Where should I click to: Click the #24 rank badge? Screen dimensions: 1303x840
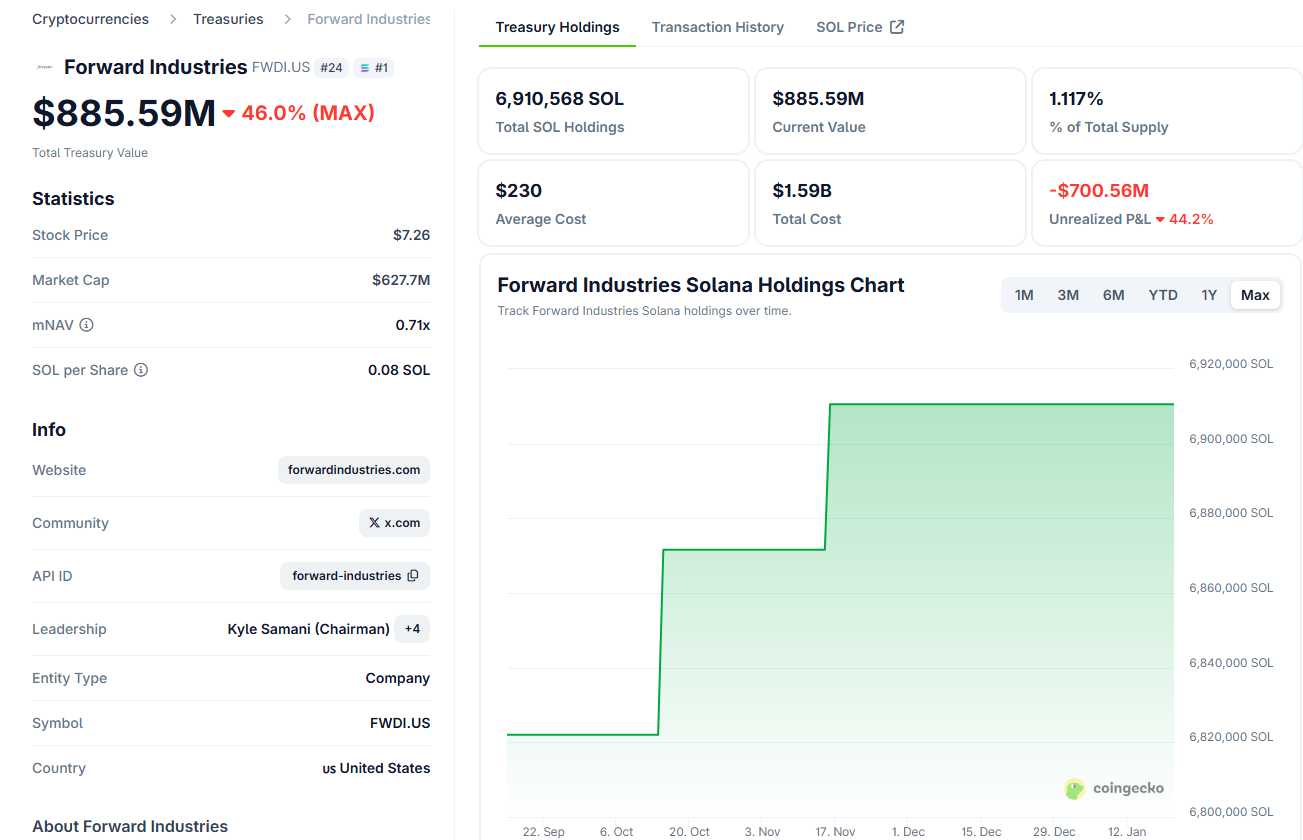click(331, 67)
